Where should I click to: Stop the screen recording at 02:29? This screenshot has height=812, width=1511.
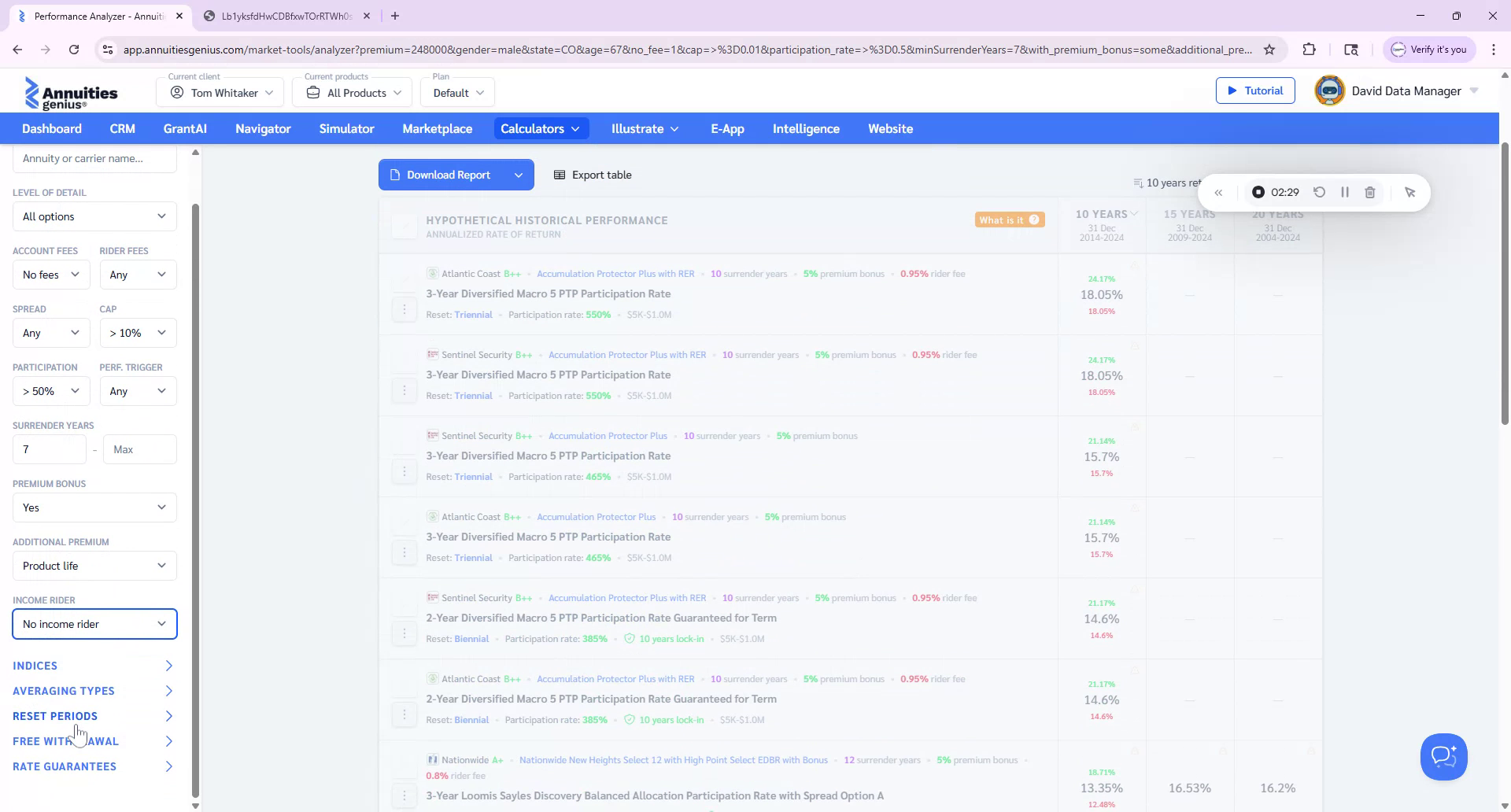point(1258,192)
